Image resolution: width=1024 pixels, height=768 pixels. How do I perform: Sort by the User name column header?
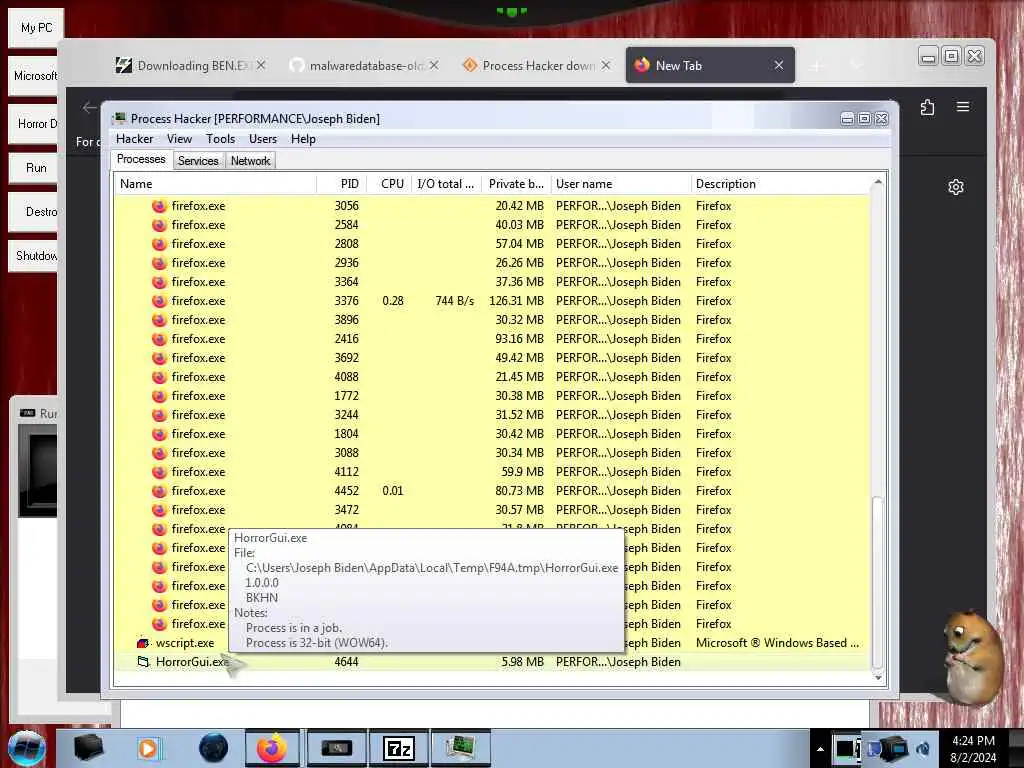pyautogui.click(x=620, y=184)
